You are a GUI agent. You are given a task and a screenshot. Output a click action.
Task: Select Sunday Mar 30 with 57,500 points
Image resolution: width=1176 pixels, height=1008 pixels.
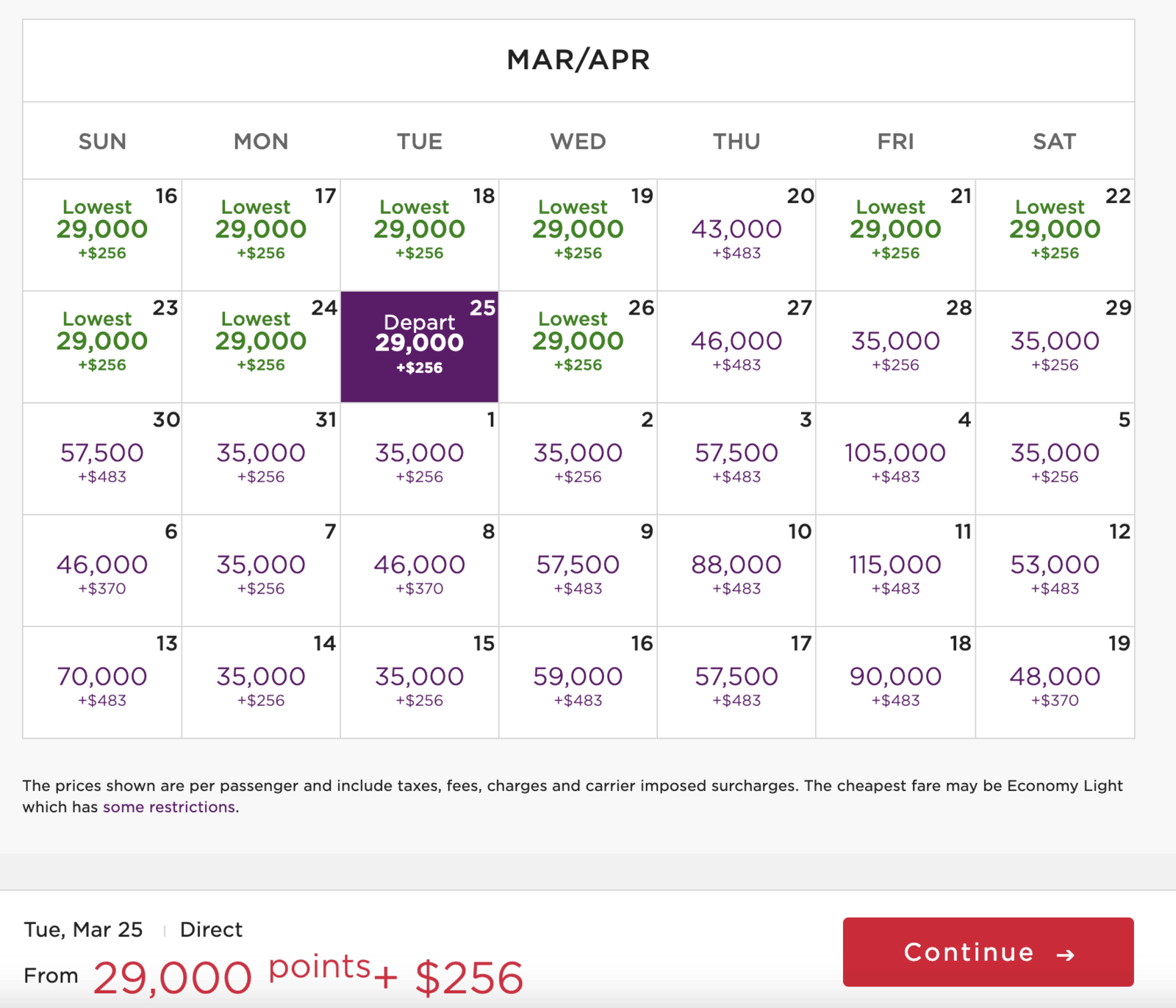coord(102,457)
